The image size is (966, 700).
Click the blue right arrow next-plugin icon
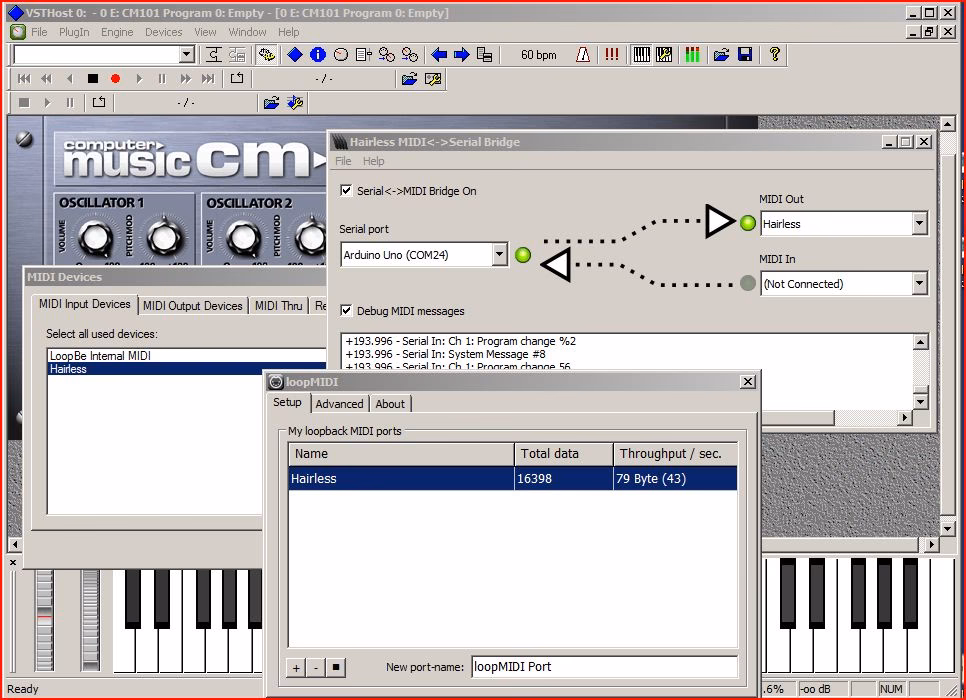click(462, 55)
